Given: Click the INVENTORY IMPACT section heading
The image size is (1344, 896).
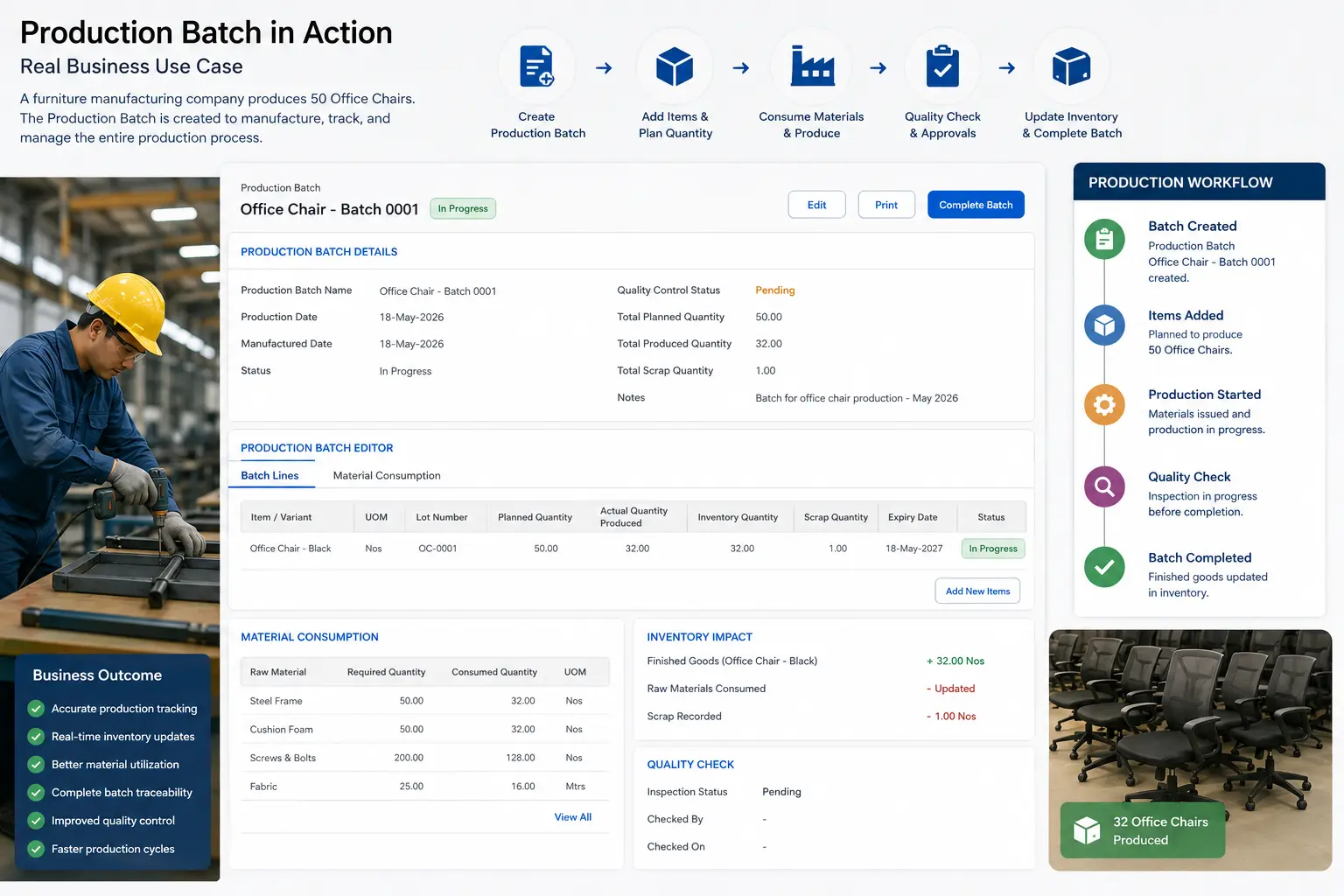Looking at the screenshot, I should coord(699,637).
